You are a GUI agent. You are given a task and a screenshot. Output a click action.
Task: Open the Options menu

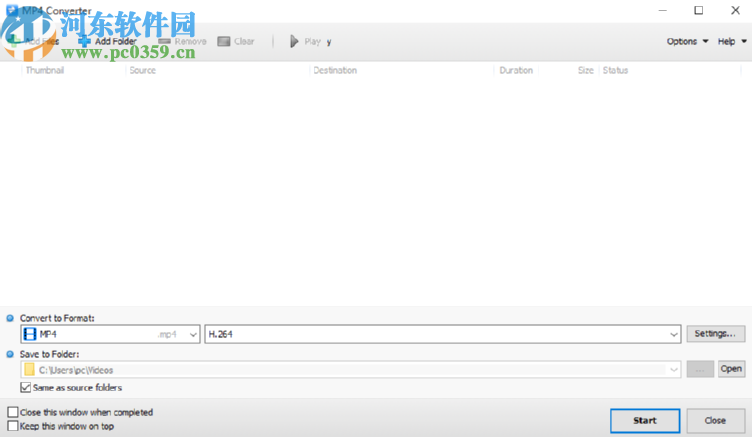[x=687, y=41]
